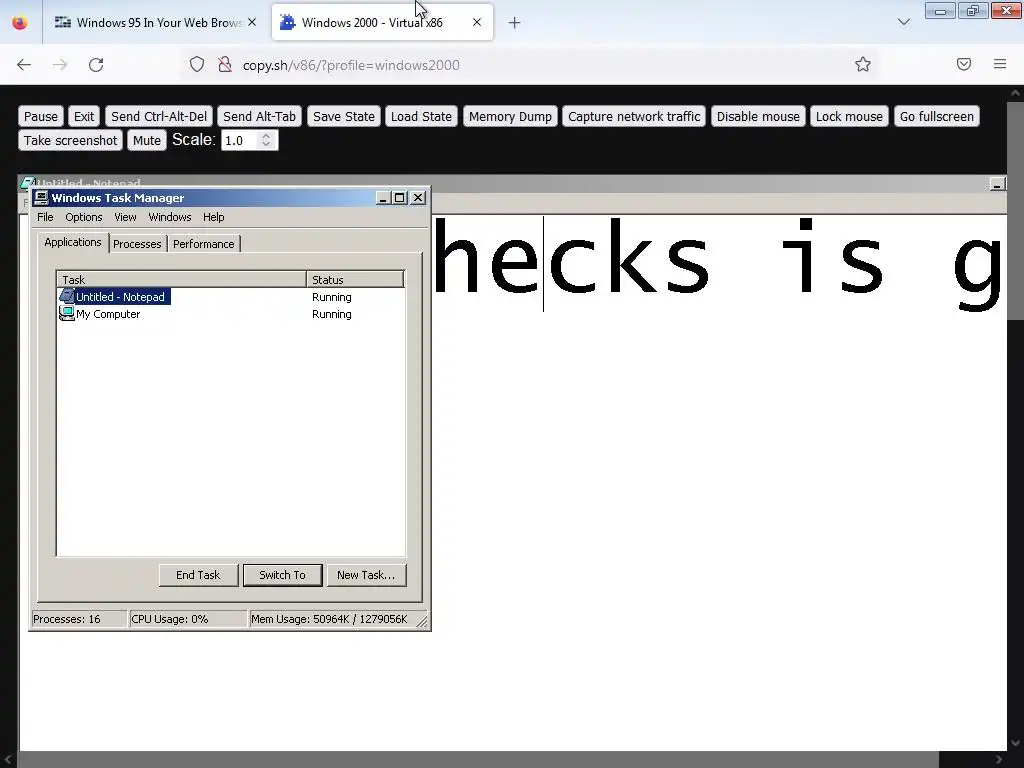The width and height of the screenshot is (1024, 768).
Task: Click the Firefox logo icon
Action: point(20,22)
